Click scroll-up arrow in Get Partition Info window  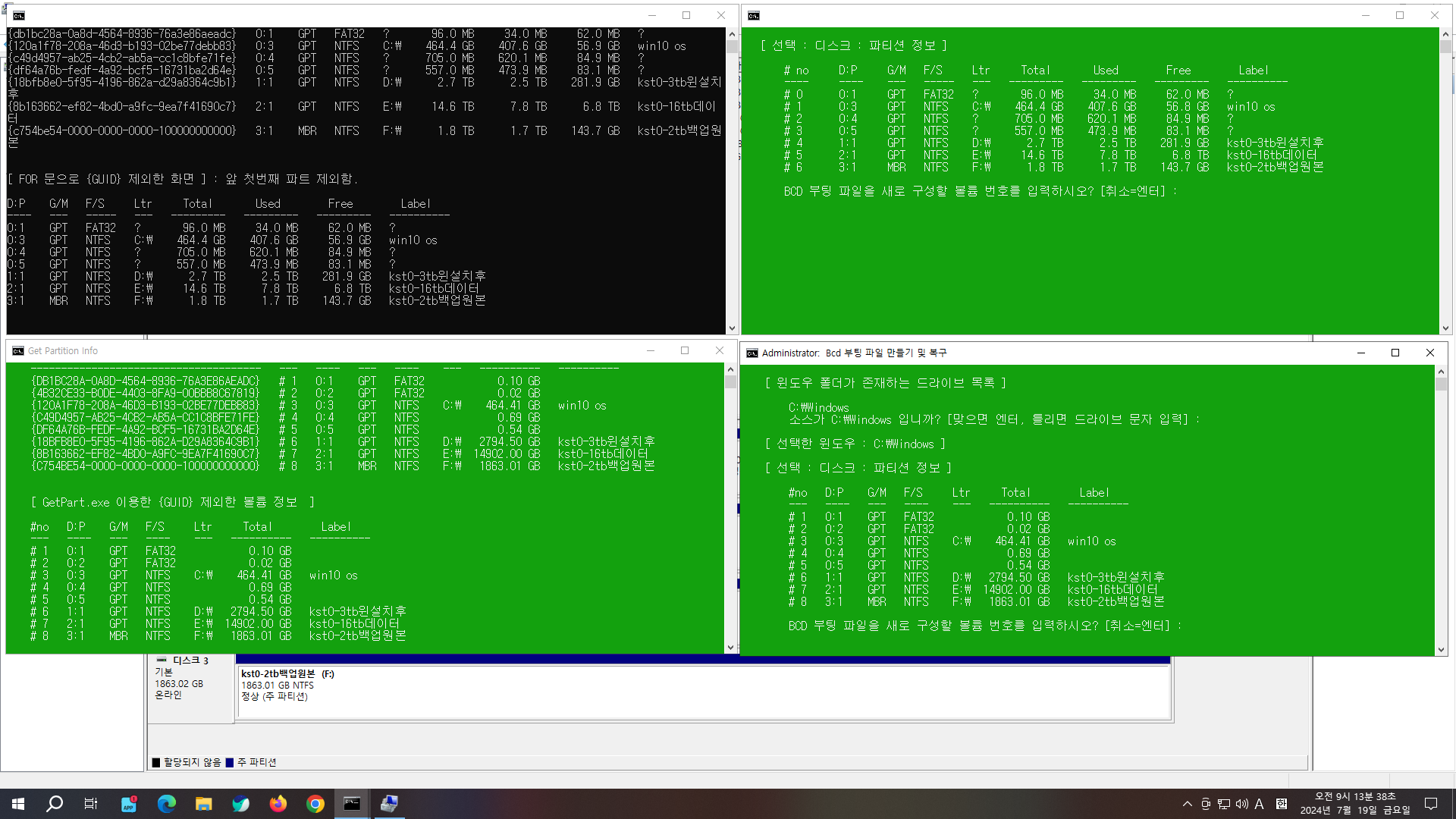(x=730, y=369)
